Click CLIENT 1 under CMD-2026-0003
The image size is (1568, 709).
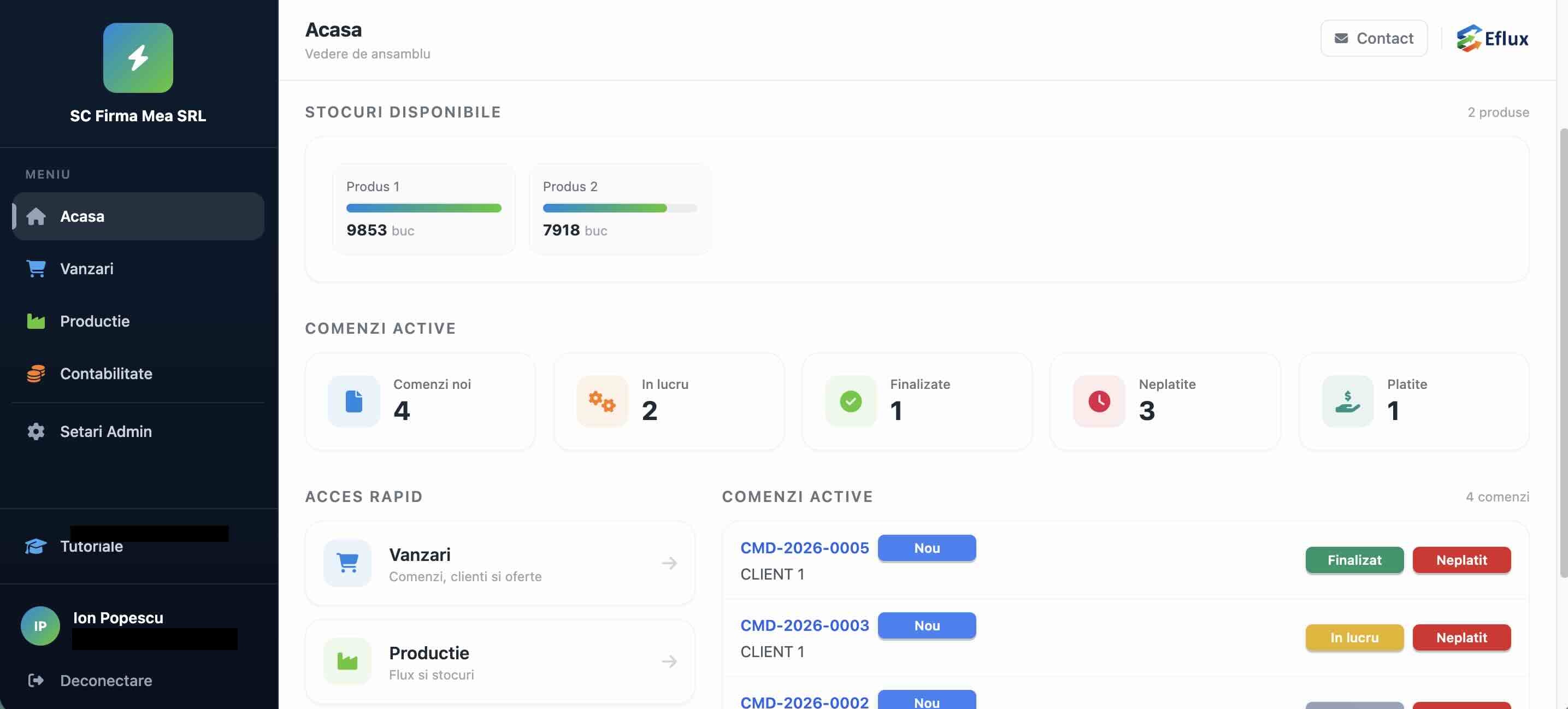[772, 651]
